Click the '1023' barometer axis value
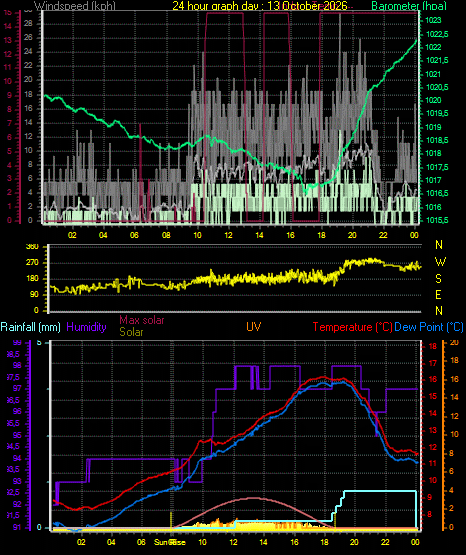This screenshot has height=555, width=466. click(433, 20)
